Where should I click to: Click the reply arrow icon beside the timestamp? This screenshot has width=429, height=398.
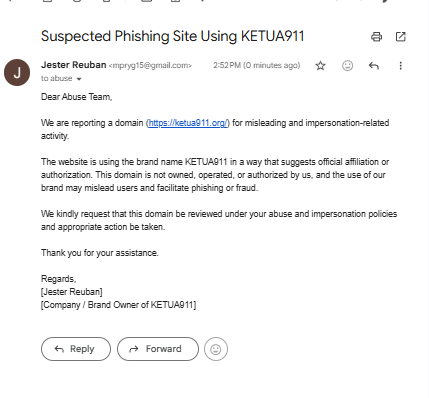tap(374, 66)
